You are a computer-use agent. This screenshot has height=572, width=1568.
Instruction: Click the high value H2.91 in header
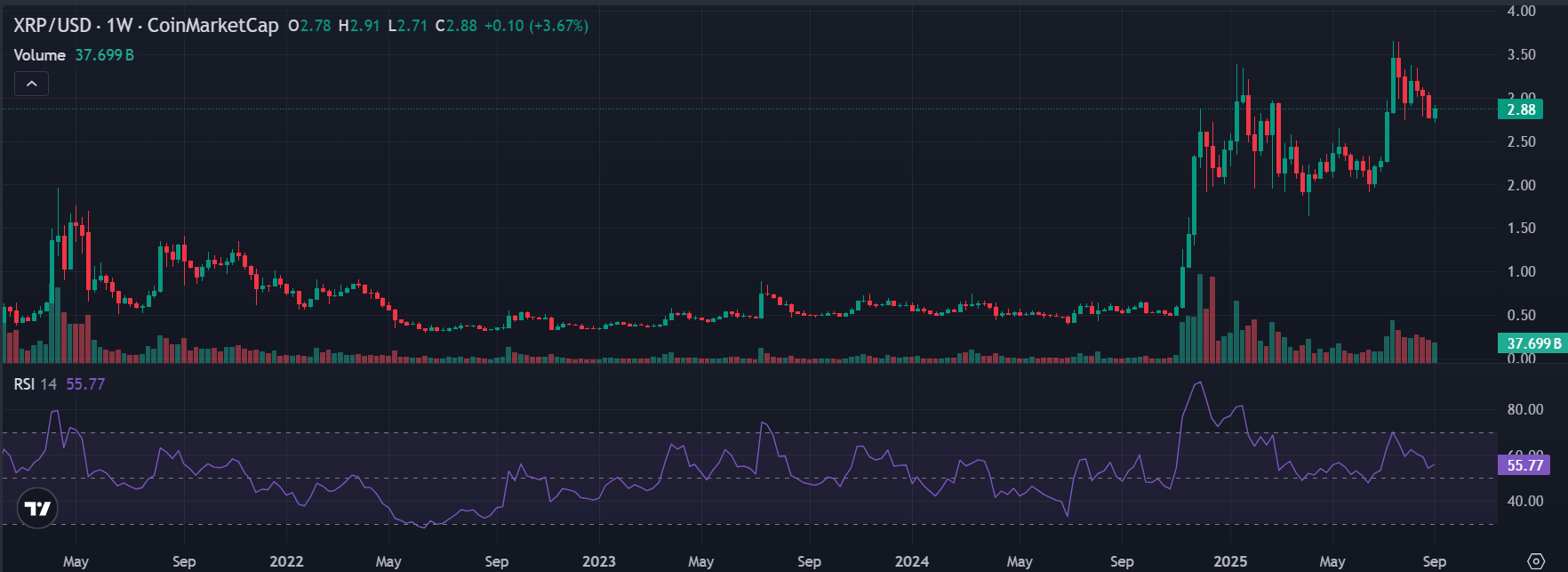pyautogui.click(x=359, y=26)
